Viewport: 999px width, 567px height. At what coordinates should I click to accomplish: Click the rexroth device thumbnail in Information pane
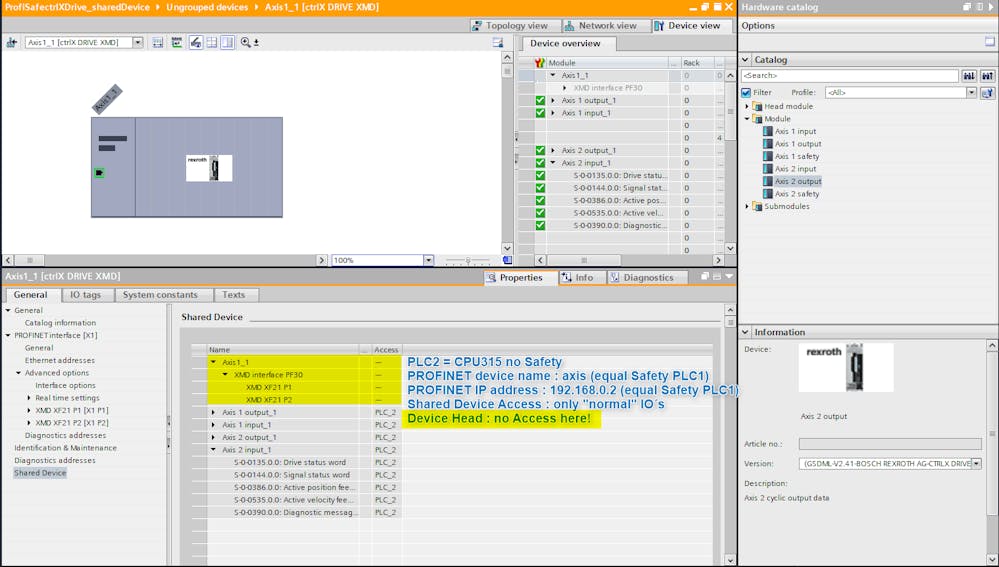point(846,368)
